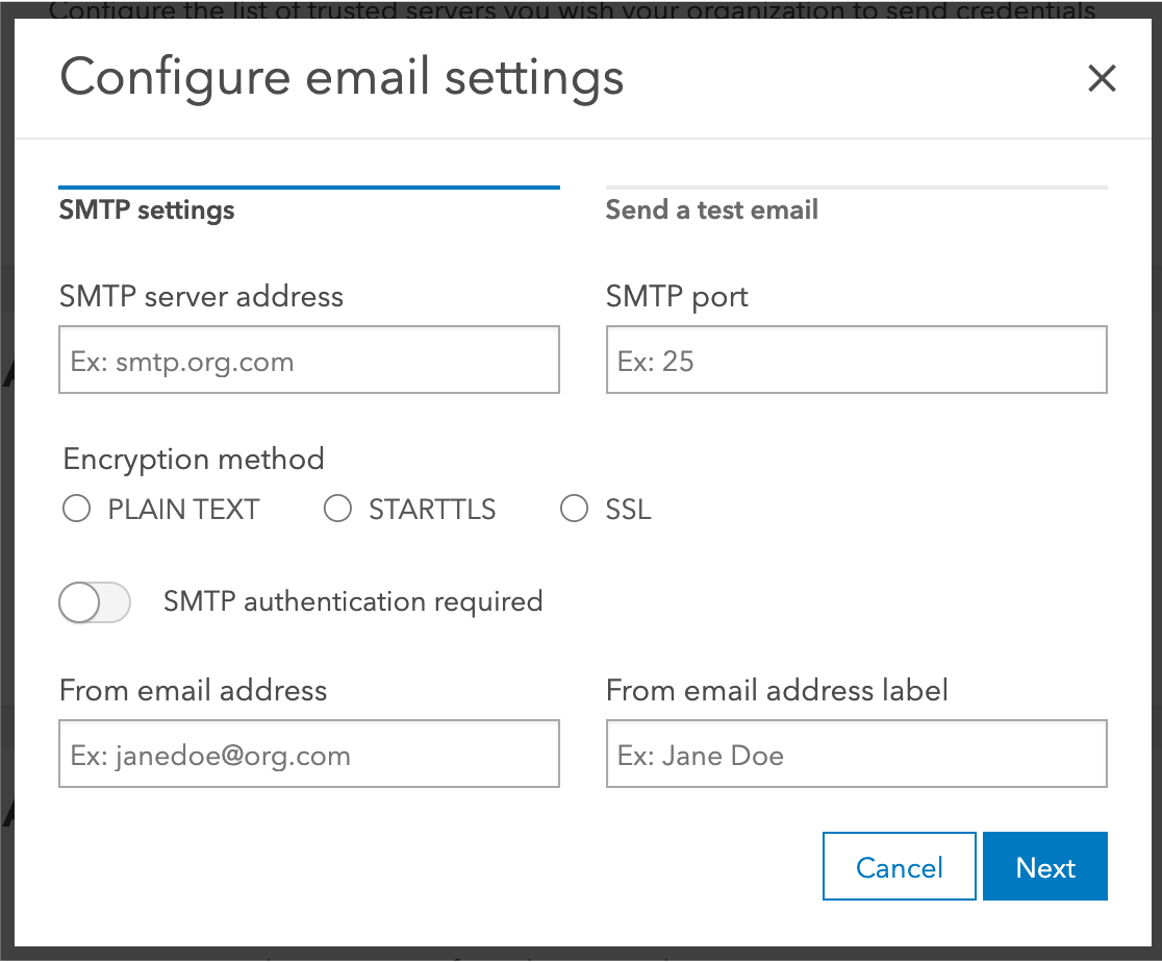Cancel the email settings configuration

pos(898,866)
